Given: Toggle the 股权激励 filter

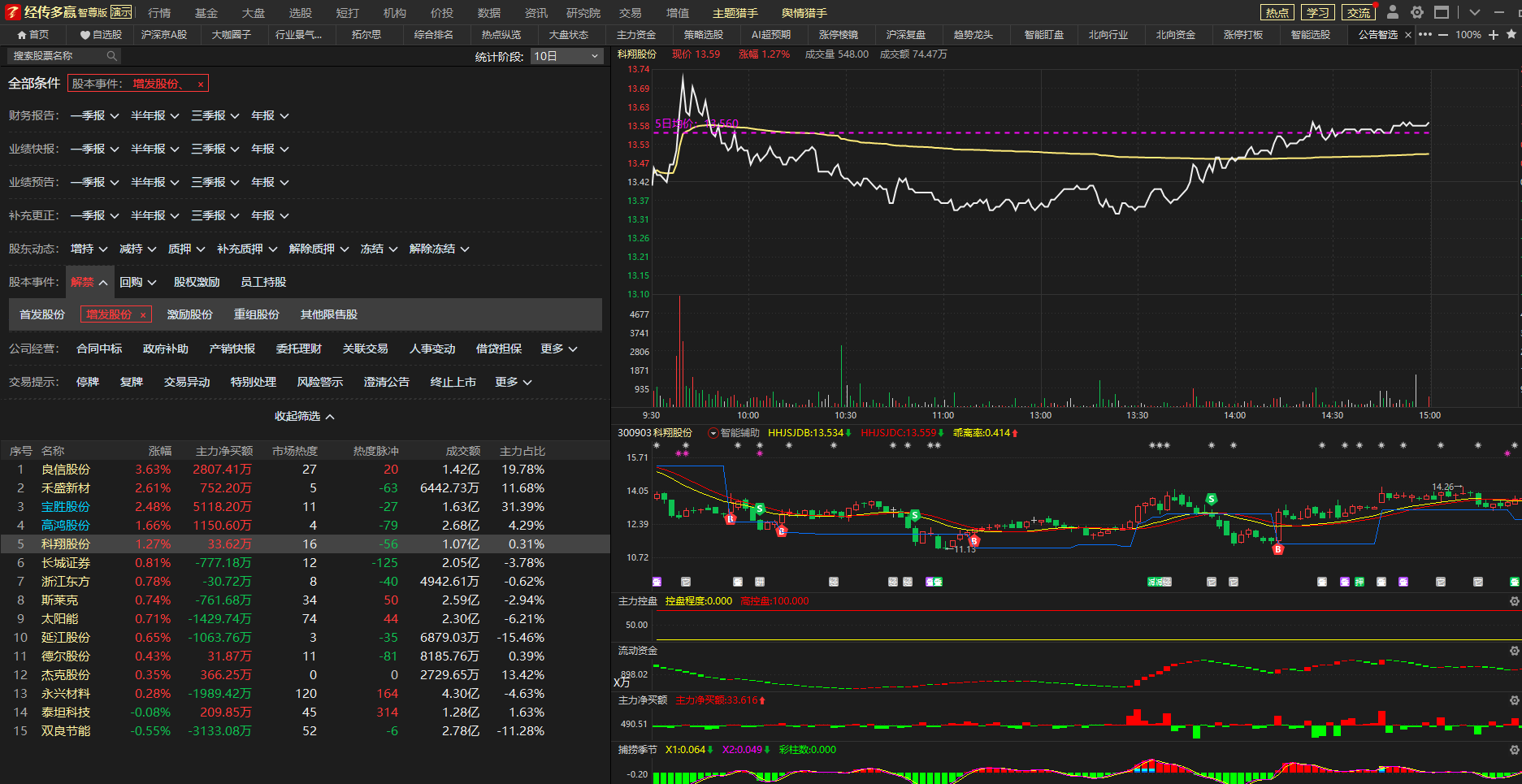Looking at the screenshot, I should pyautogui.click(x=197, y=282).
